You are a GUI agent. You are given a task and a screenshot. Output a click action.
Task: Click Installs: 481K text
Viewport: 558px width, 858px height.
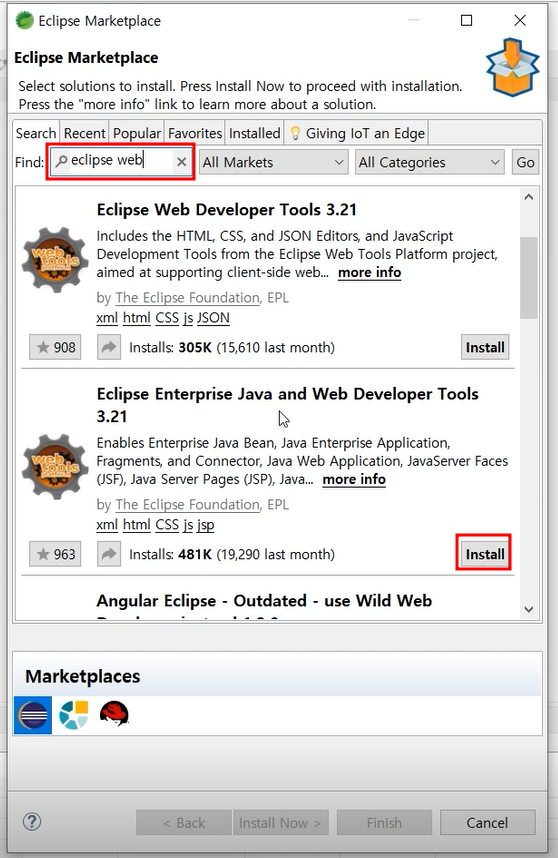231,554
